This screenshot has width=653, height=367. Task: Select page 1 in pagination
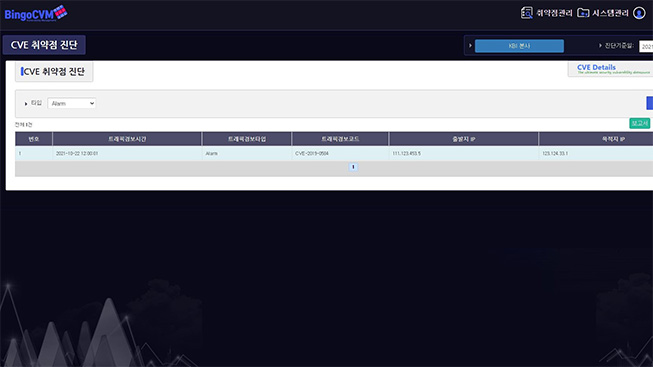click(353, 167)
